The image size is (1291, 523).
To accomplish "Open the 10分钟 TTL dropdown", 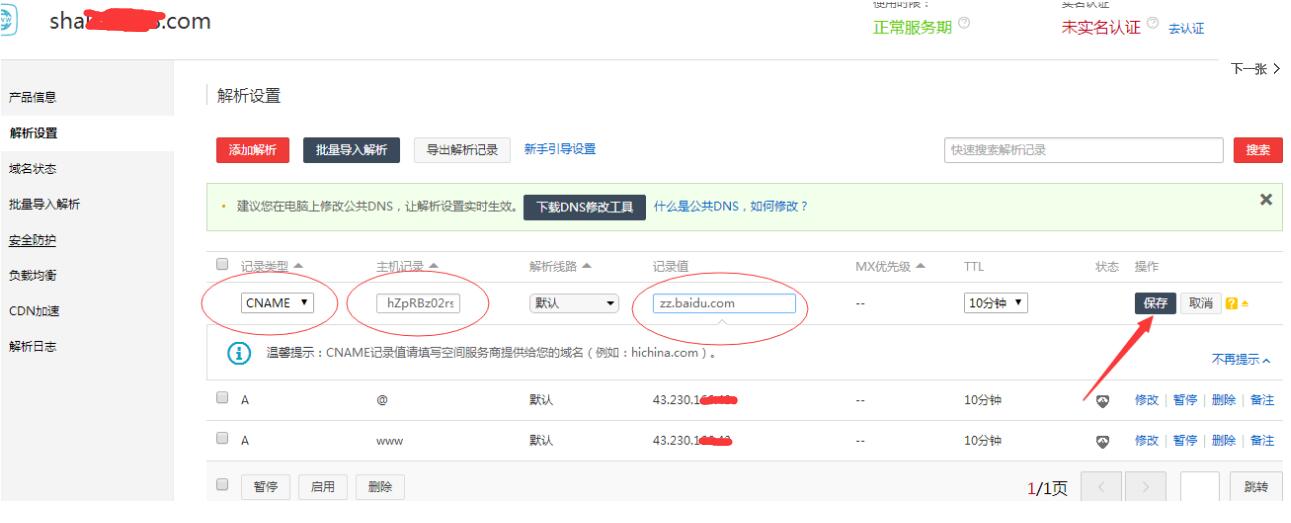I will click(996, 303).
